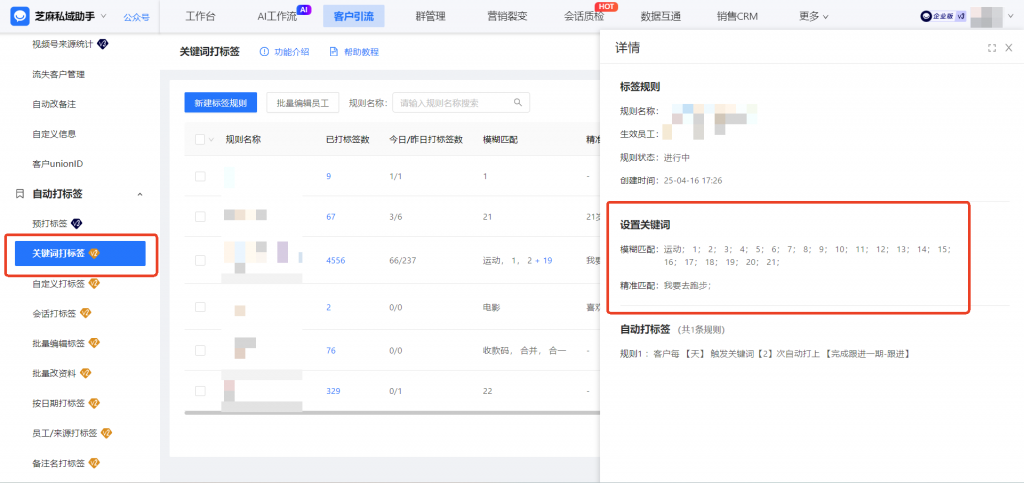Toggle the select-all checkbox in table header
This screenshot has width=1024, height=483.
pos(201,140)
